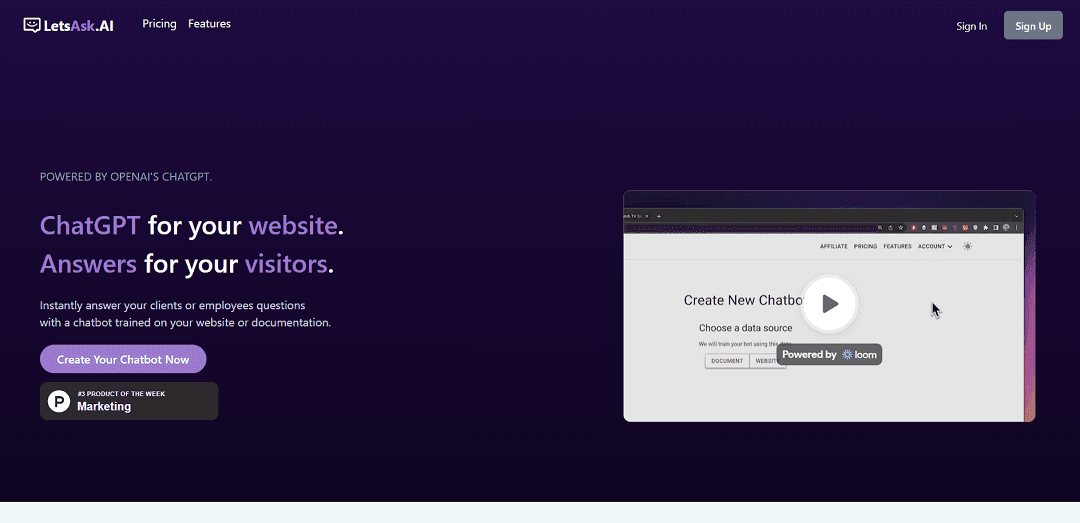1080x523 pixels.
Task: Click the loom logo icon in video badge
Action: (x=847, y=354)
